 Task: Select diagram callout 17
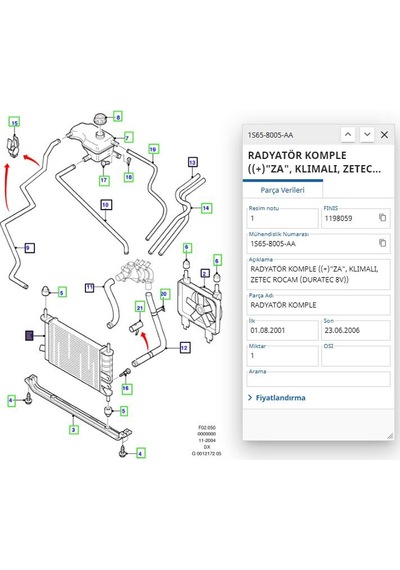pyautogui.click(x=104, y=180)
